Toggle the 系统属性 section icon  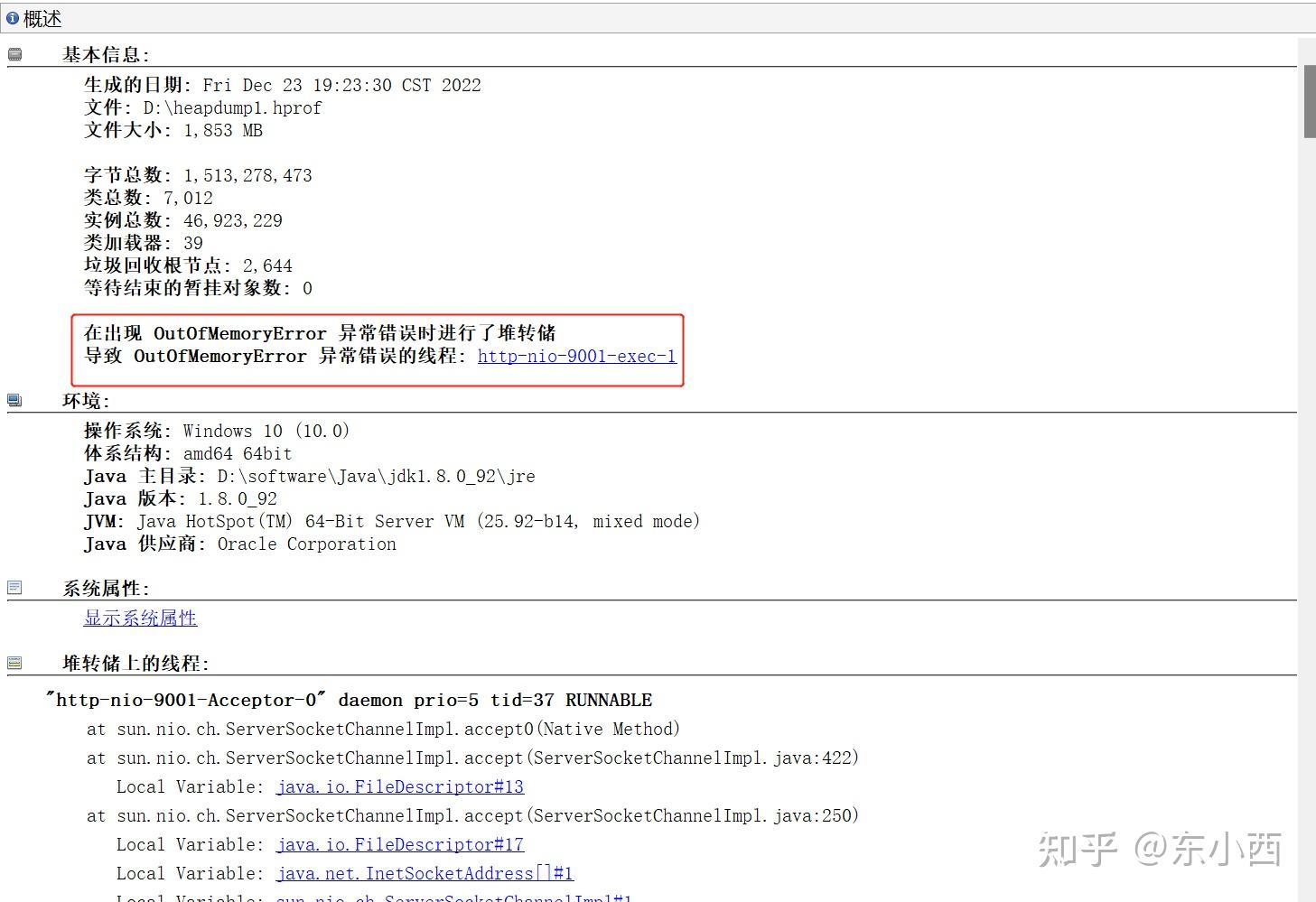(14, 588)
